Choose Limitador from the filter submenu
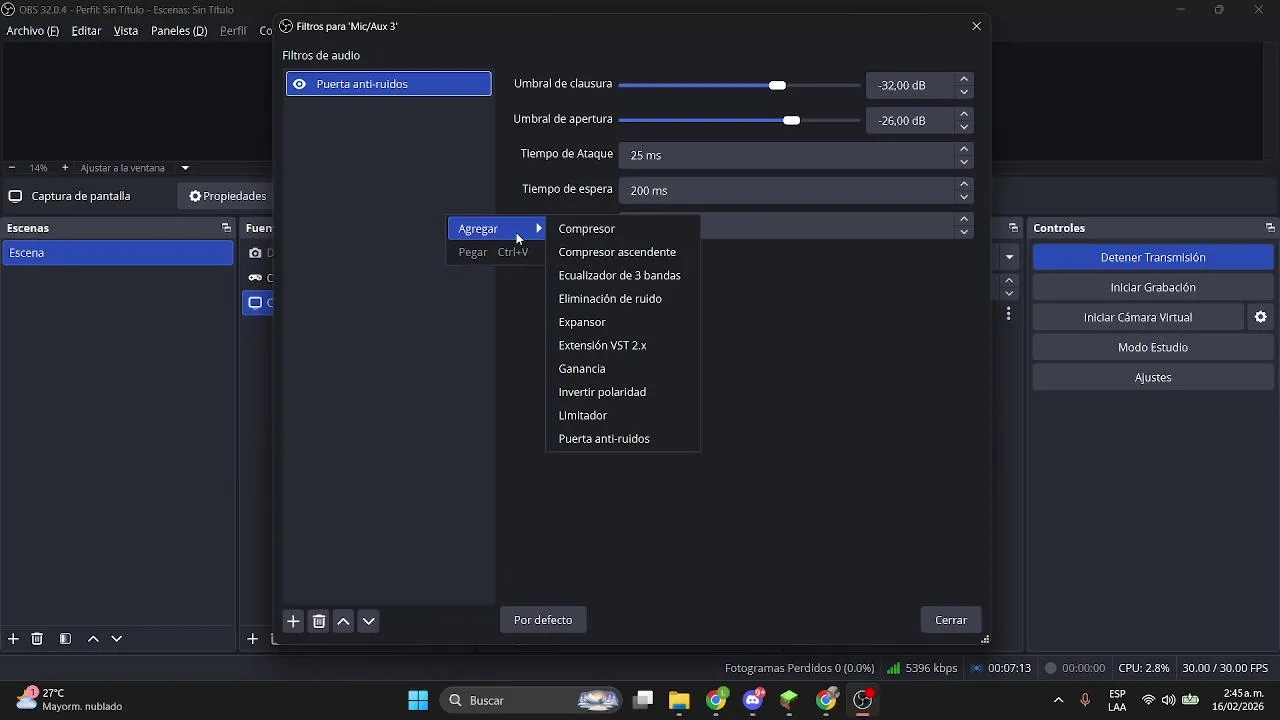This screenshot has height=720, width=1280. click(622, 415)
